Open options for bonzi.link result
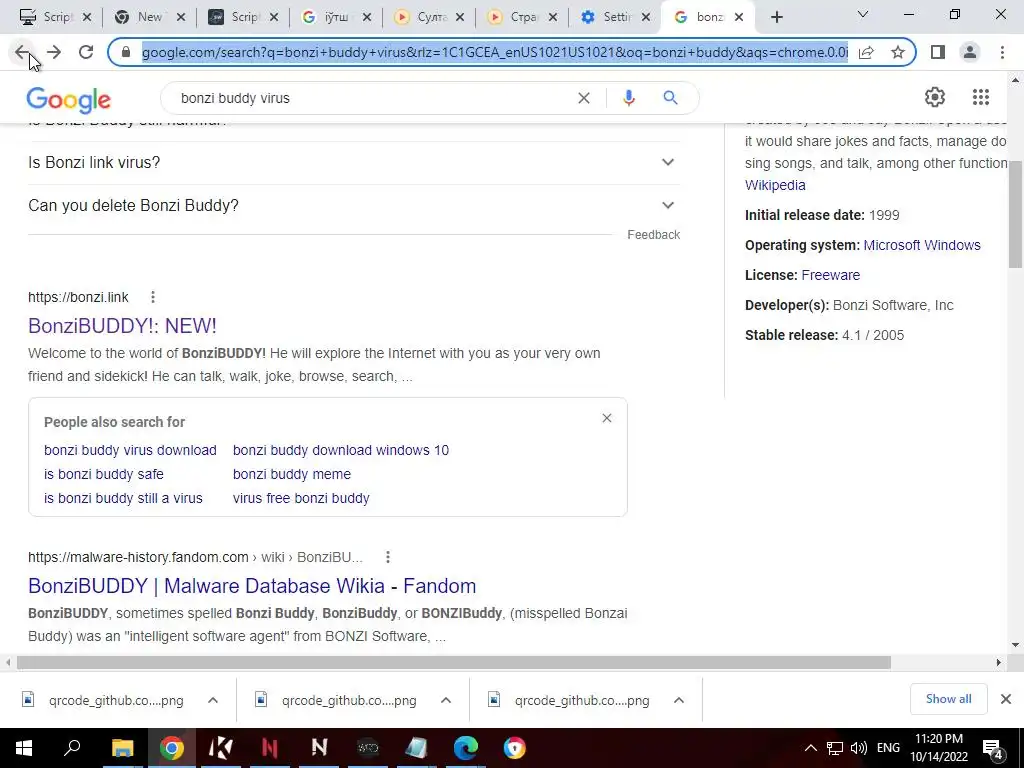Viewport: 1024px width, 768px height. 153,297
